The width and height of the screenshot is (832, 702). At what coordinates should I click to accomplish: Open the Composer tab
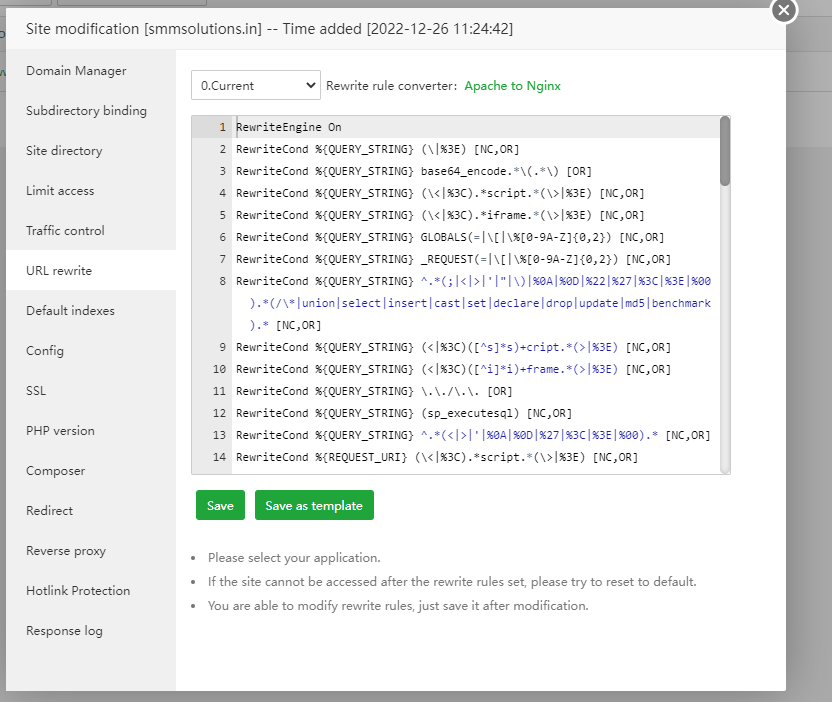coord(55,471)
